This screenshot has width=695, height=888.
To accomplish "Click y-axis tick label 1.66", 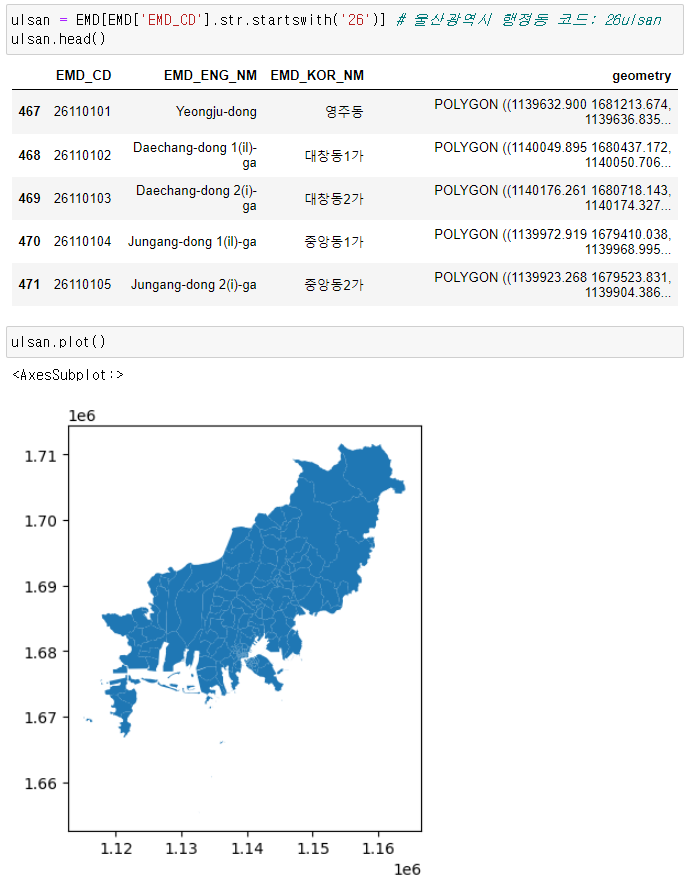I will tap(41, 784).
